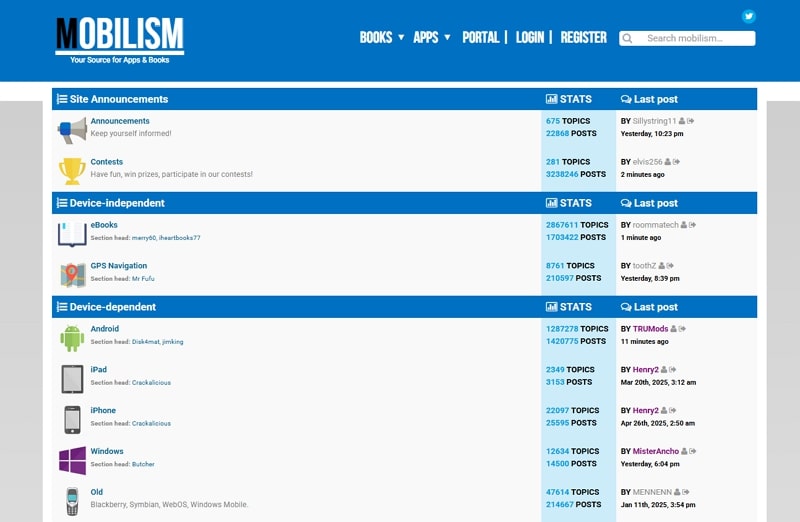The height and width of the screenshot is (522, 800).
Task: Open the Contests forum
Action: pyautogui.click(x=107, y=162)
